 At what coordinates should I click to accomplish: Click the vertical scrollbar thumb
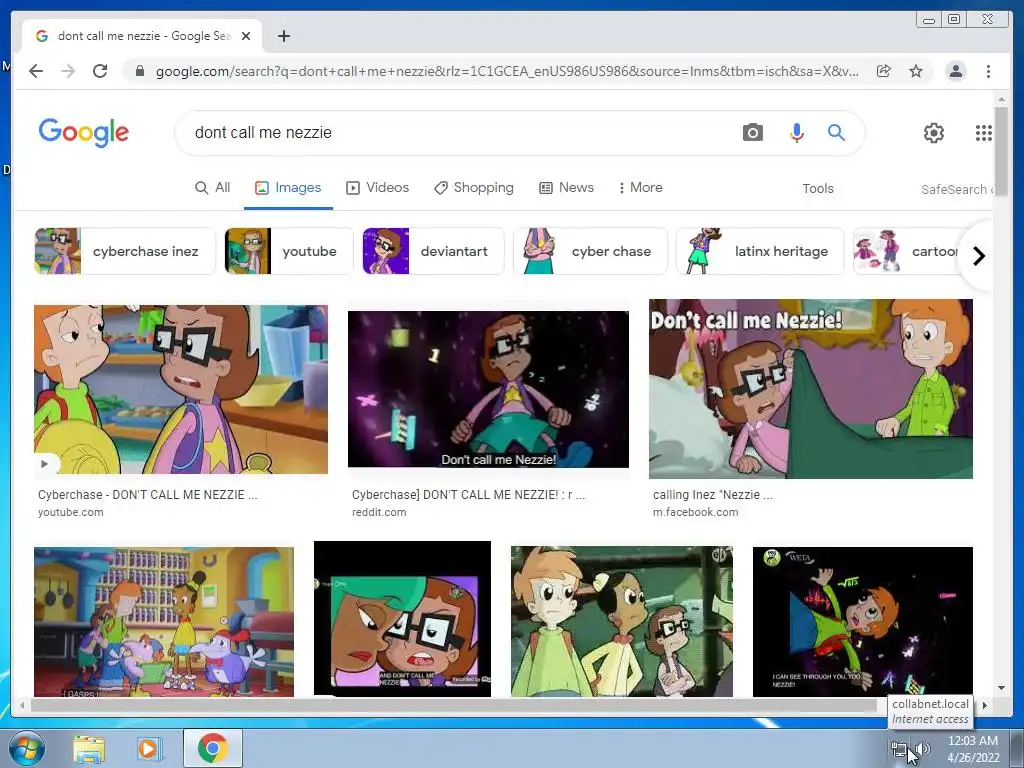coord(1001,151)
